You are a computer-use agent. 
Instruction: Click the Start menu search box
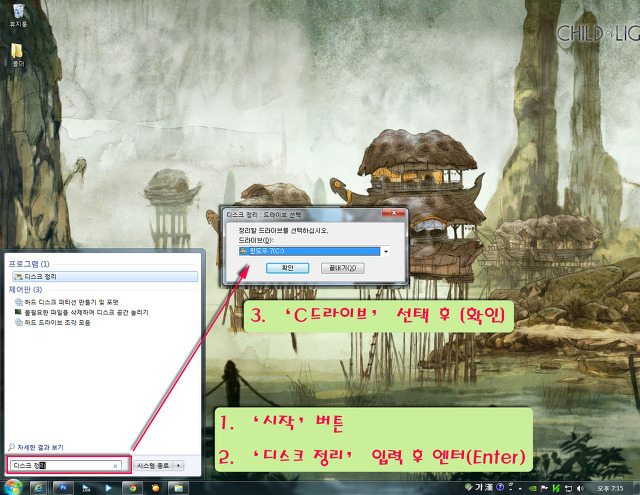click(x=65, y=465)
